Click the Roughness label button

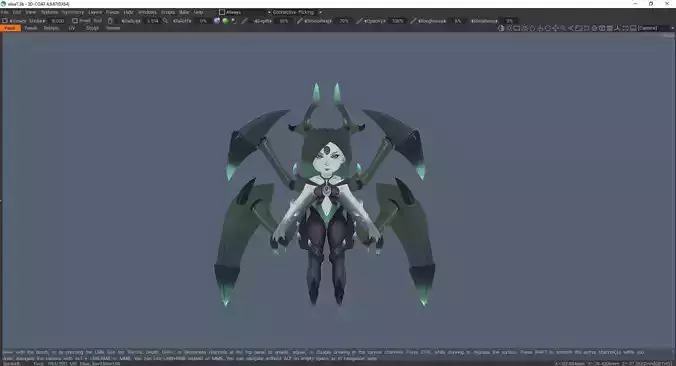[x=432, y=21]
